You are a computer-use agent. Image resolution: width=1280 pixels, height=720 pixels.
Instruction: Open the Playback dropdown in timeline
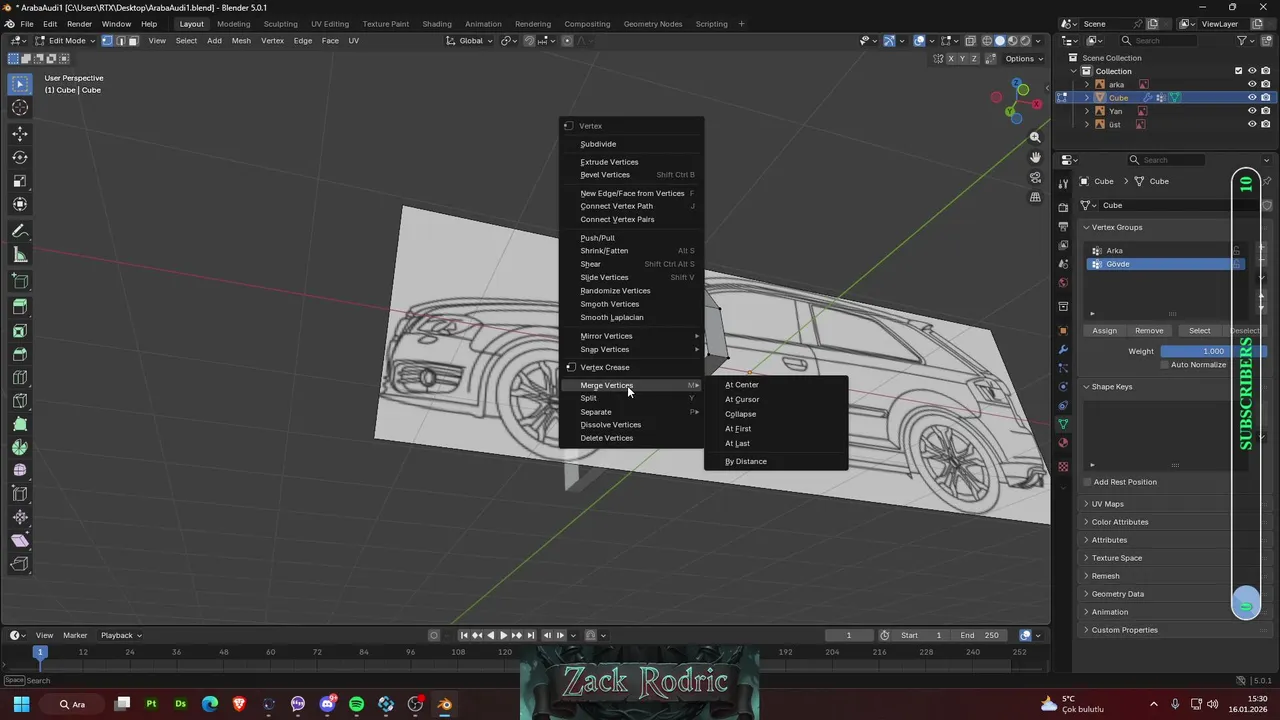coord(121,635)
